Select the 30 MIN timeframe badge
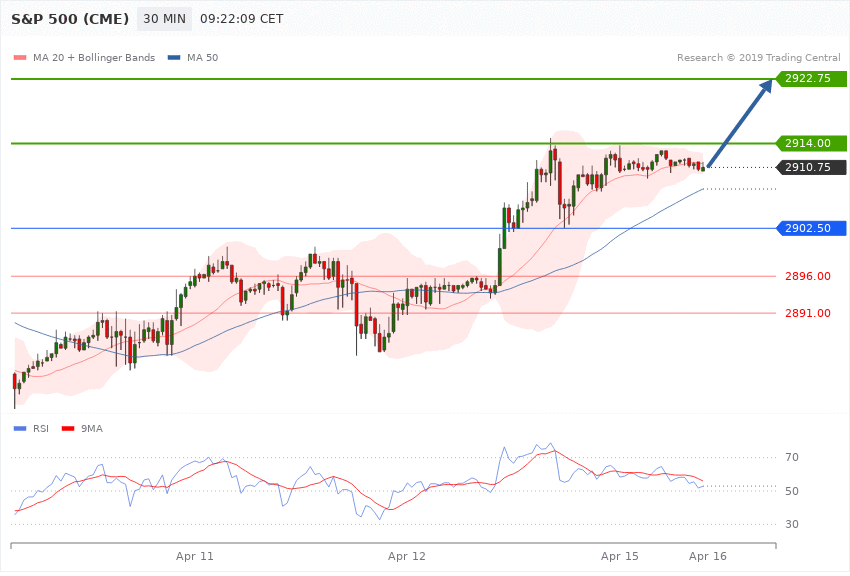 [164, 19]
